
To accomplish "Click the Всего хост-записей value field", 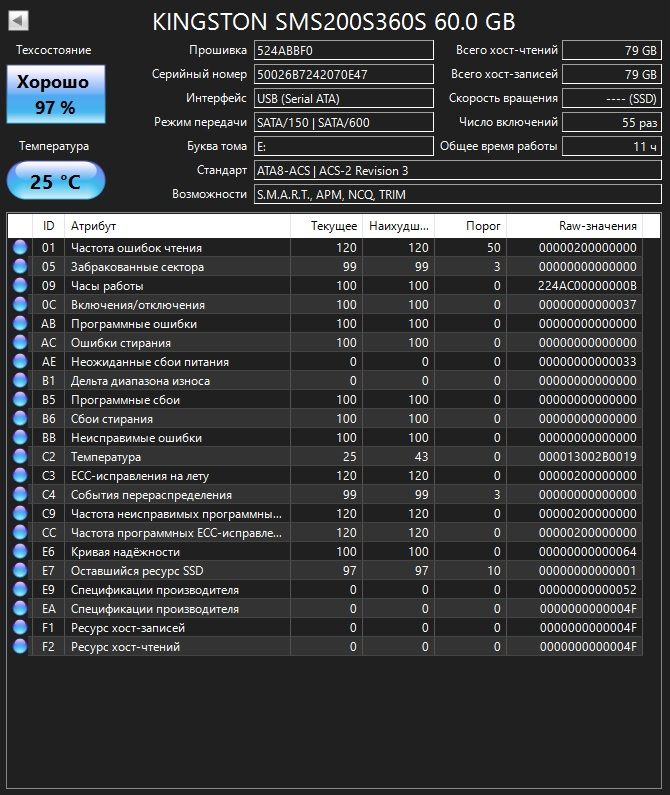I will coord(612,74).
